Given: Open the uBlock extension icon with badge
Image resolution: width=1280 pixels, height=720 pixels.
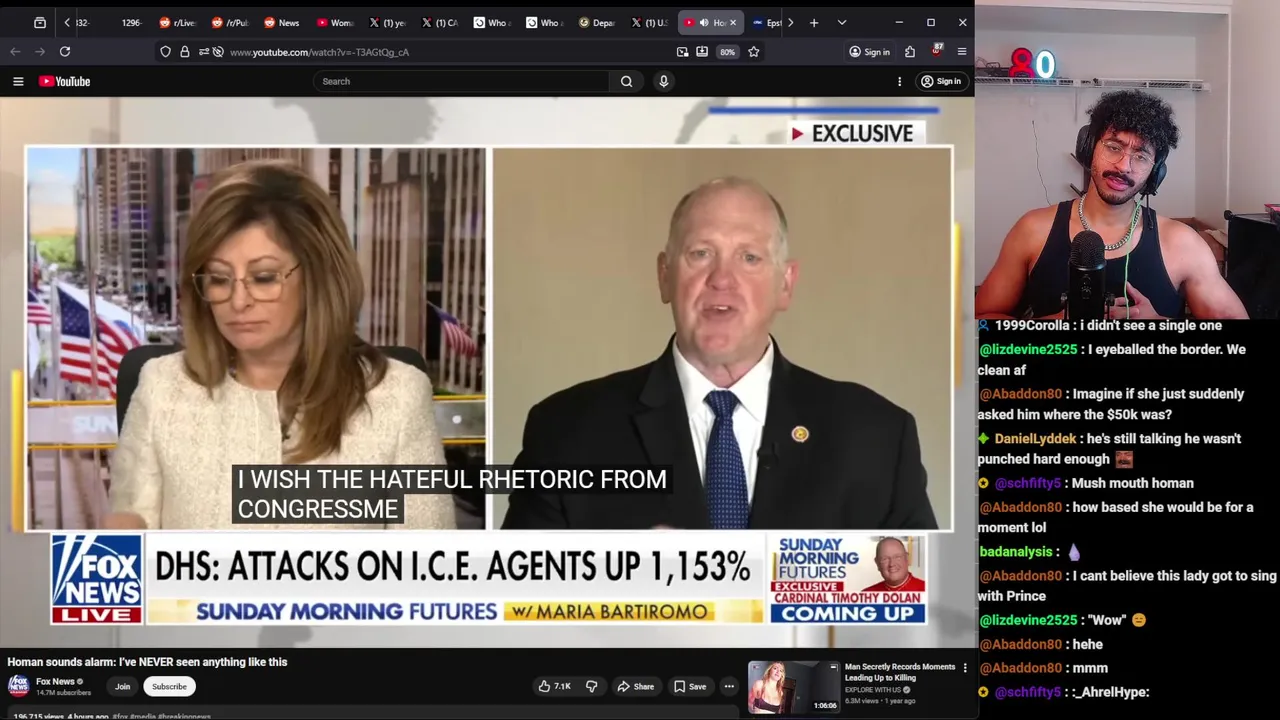Looking at the screenshot, I should click(937, 50).
